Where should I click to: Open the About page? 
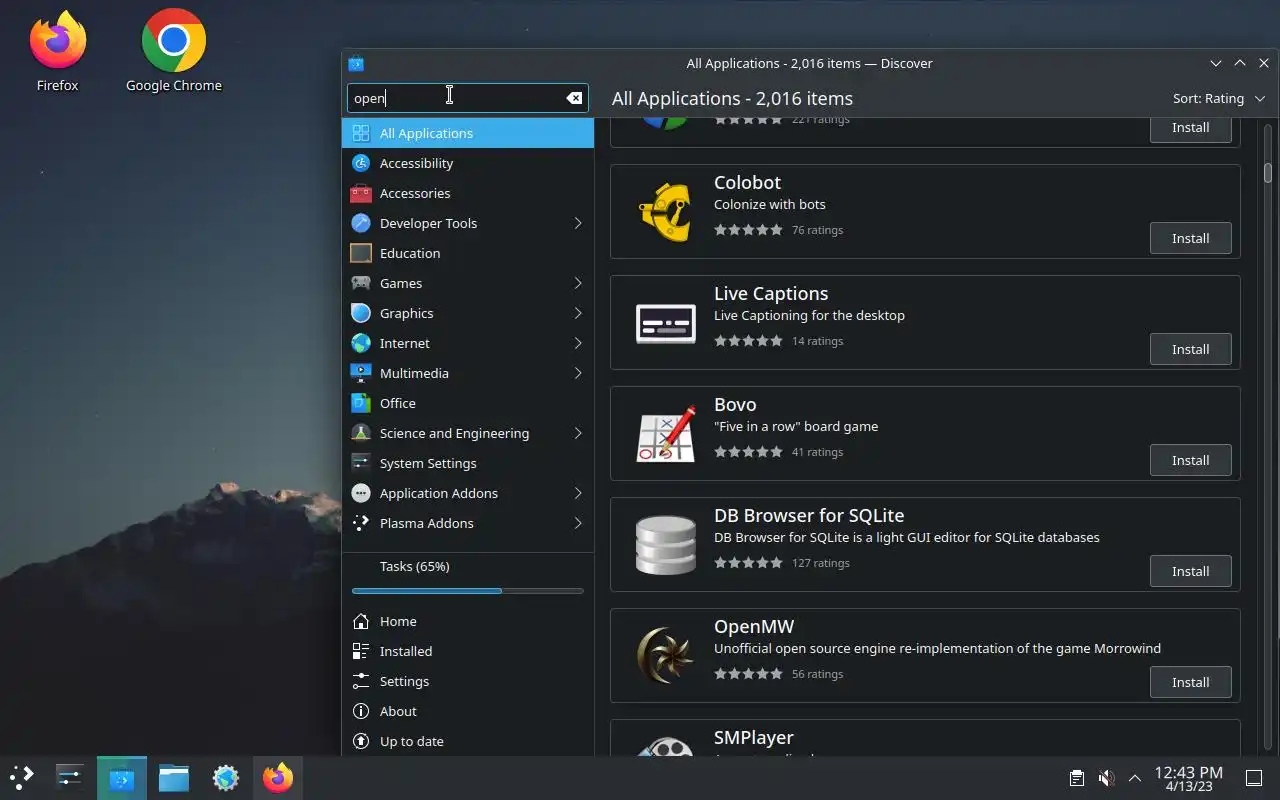(468, 711)
